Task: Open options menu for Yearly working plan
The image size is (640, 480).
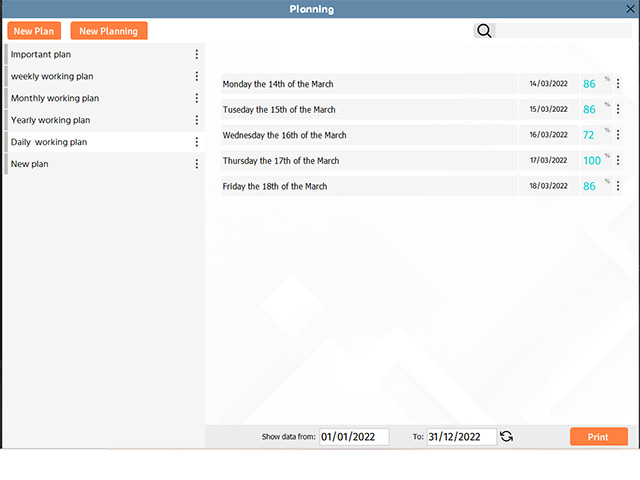Action: 197,120
